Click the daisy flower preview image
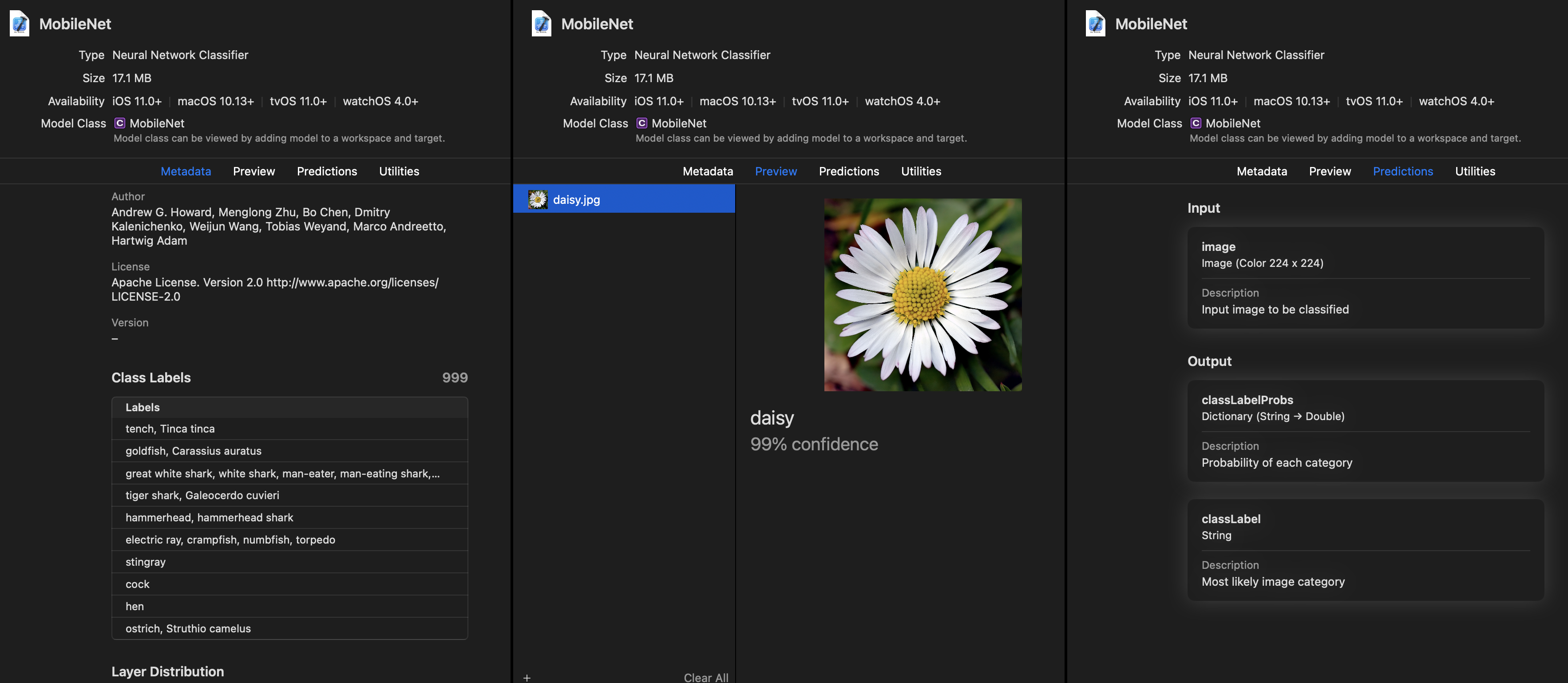The image size is (1568, 683). click(x=923, y=294)
